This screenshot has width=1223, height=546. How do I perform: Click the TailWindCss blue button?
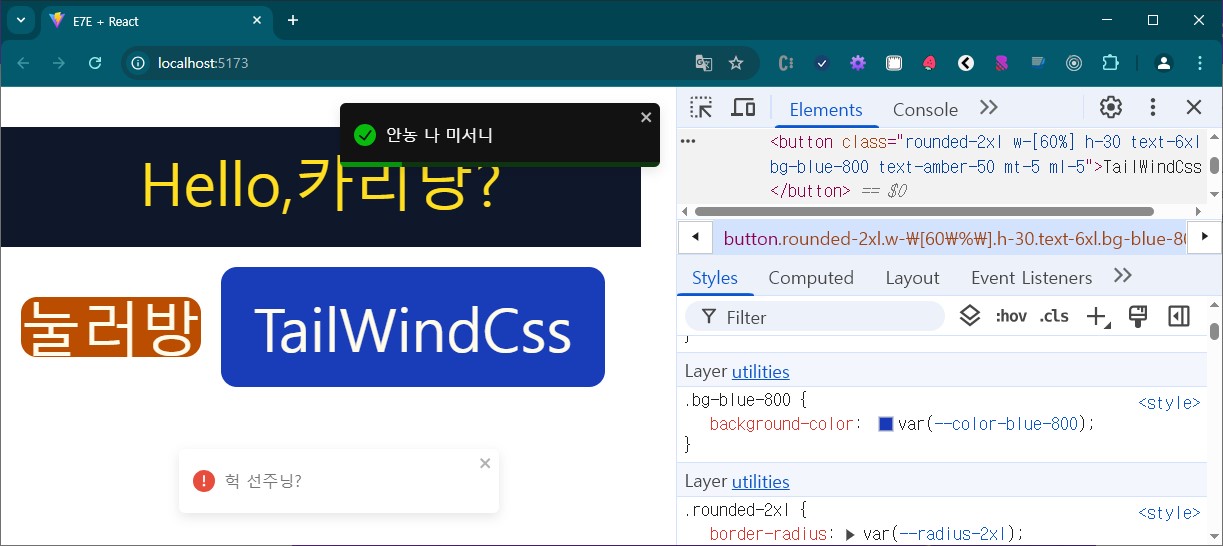413,327
